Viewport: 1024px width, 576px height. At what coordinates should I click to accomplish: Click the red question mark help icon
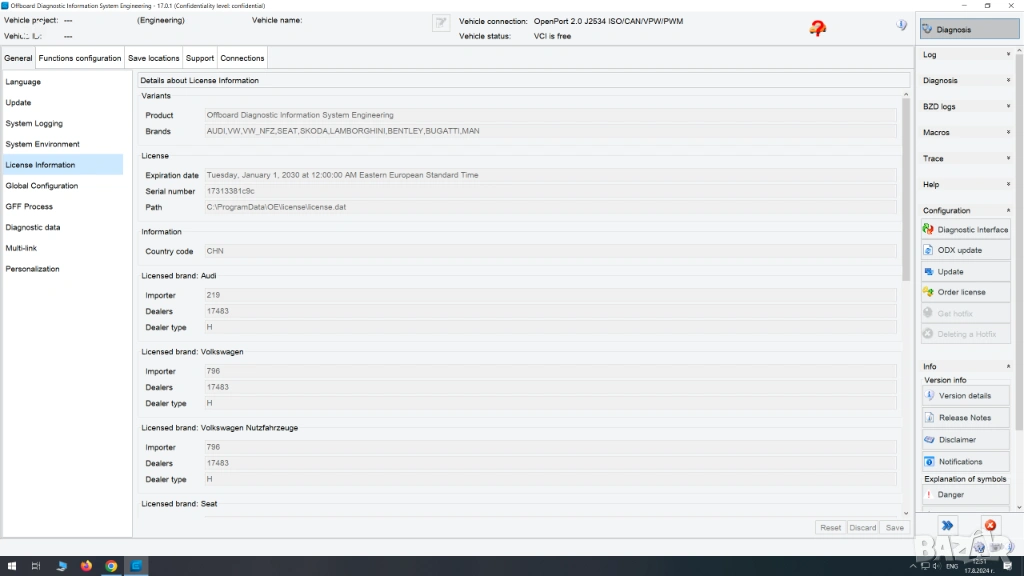pyautogui.click(x=818, y=29)
